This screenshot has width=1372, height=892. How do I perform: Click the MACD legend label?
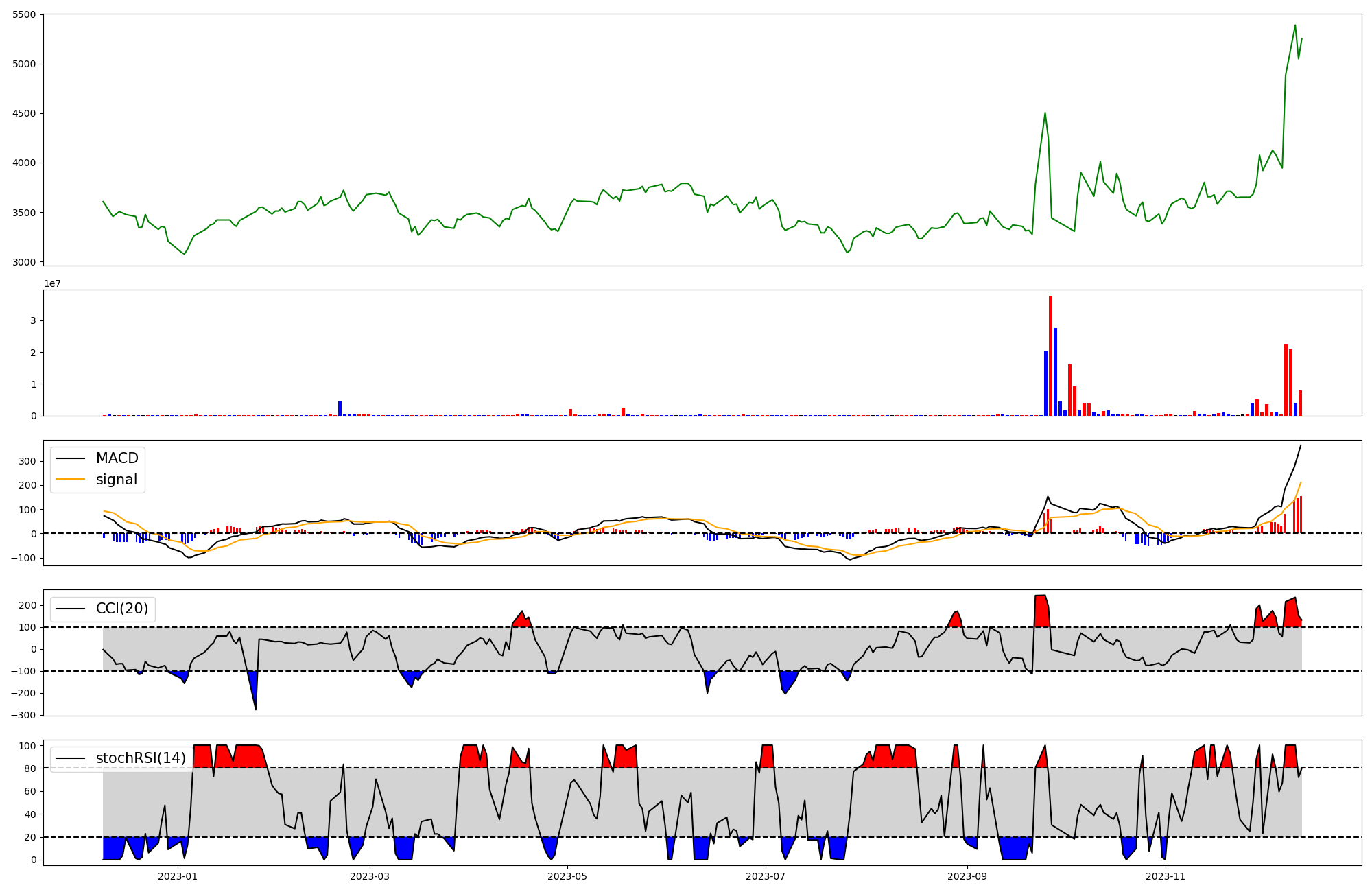[117, 458]
